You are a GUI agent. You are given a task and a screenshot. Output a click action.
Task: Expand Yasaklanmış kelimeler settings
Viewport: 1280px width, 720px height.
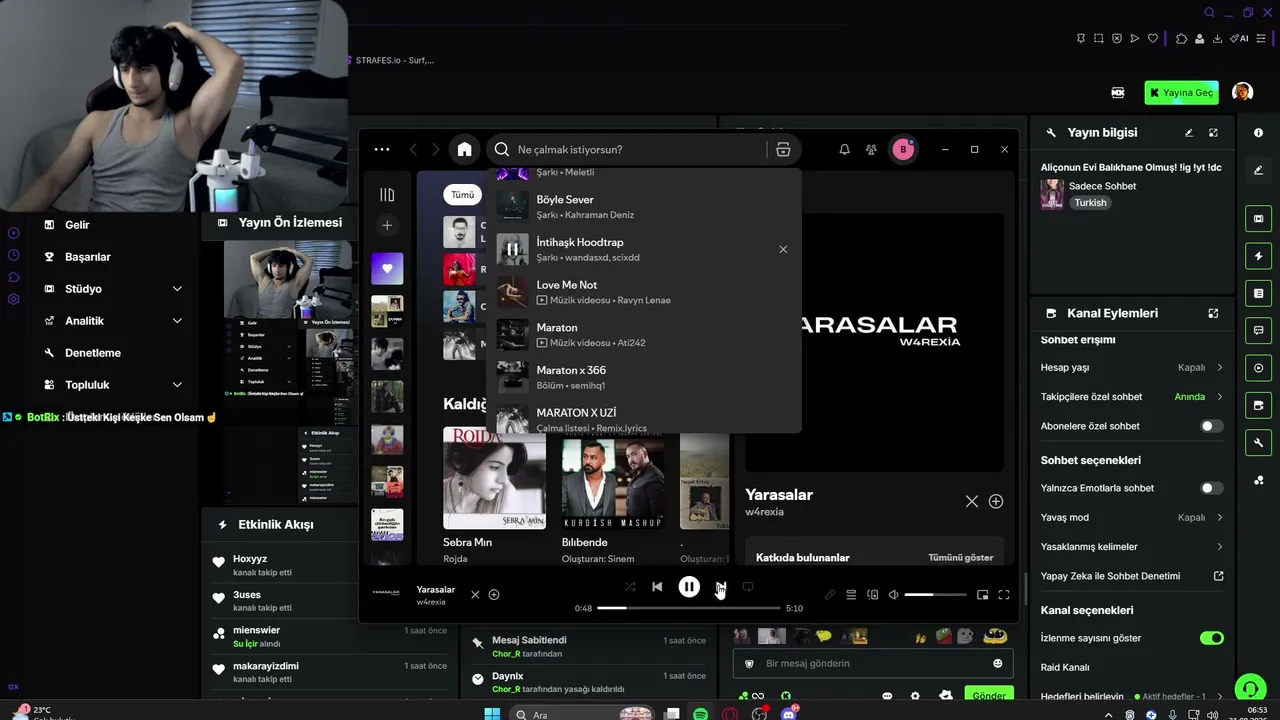[1131, 546]
